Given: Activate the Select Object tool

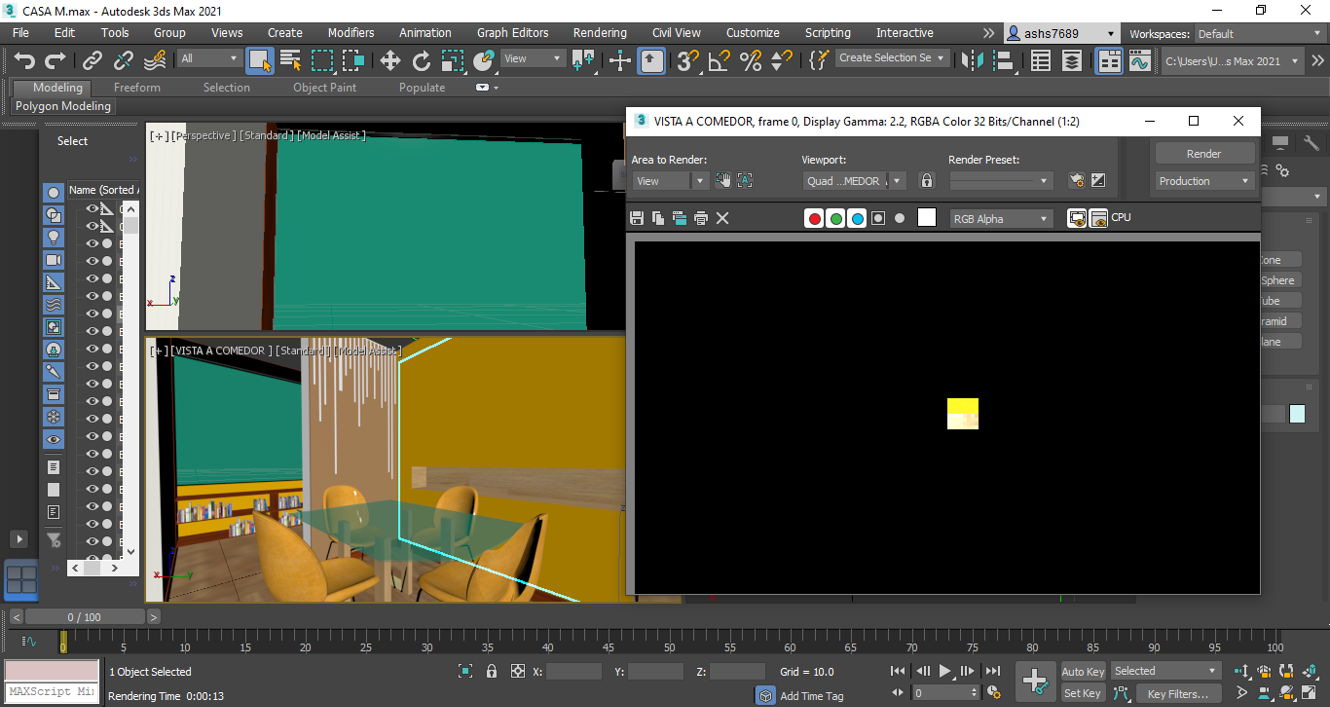Looking at the screenshot, I should coord(259,60).
